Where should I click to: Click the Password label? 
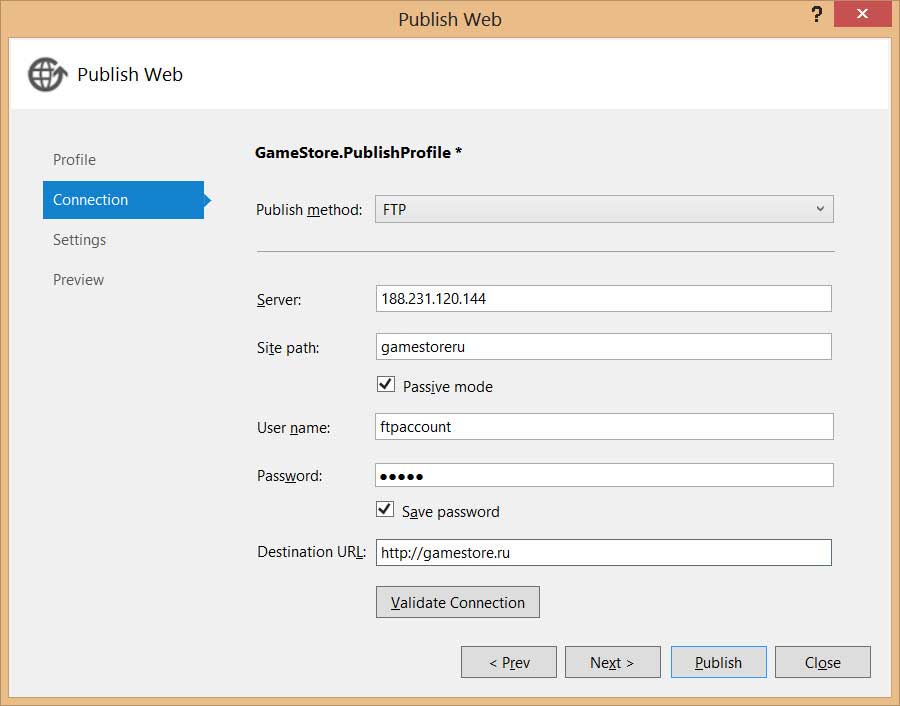[289, 476]
